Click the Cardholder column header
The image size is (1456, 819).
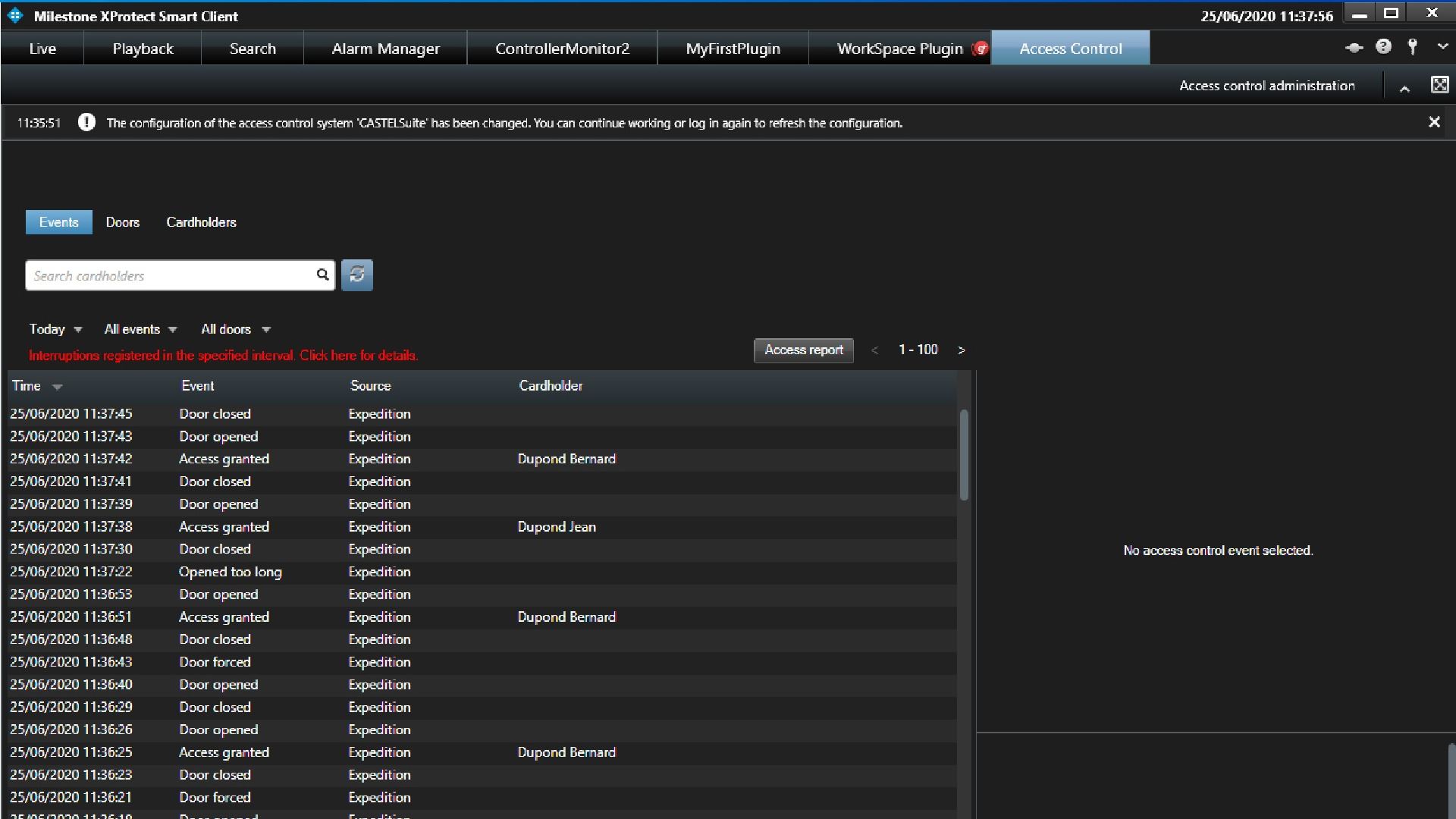(551, 386)
